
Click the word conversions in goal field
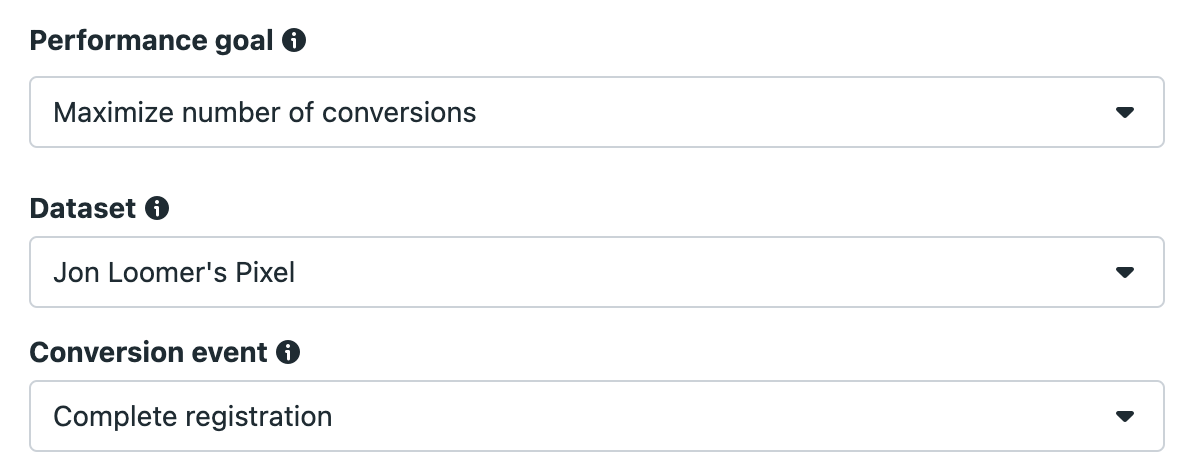(x=399, y=113)
